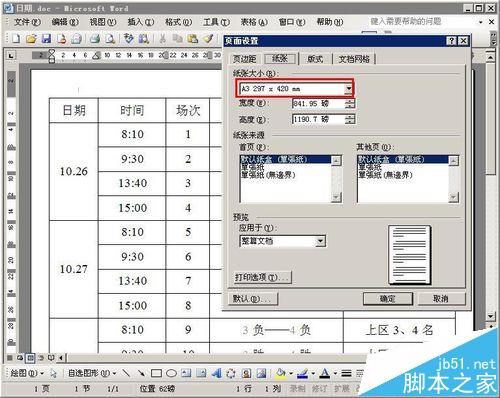Adjust the width value spinner arrows

(x=350, y=104)
